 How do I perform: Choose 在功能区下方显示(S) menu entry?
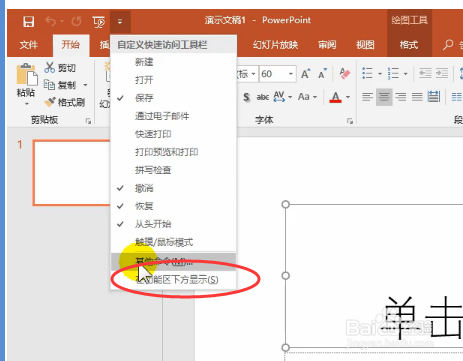(x=173, y=279)
